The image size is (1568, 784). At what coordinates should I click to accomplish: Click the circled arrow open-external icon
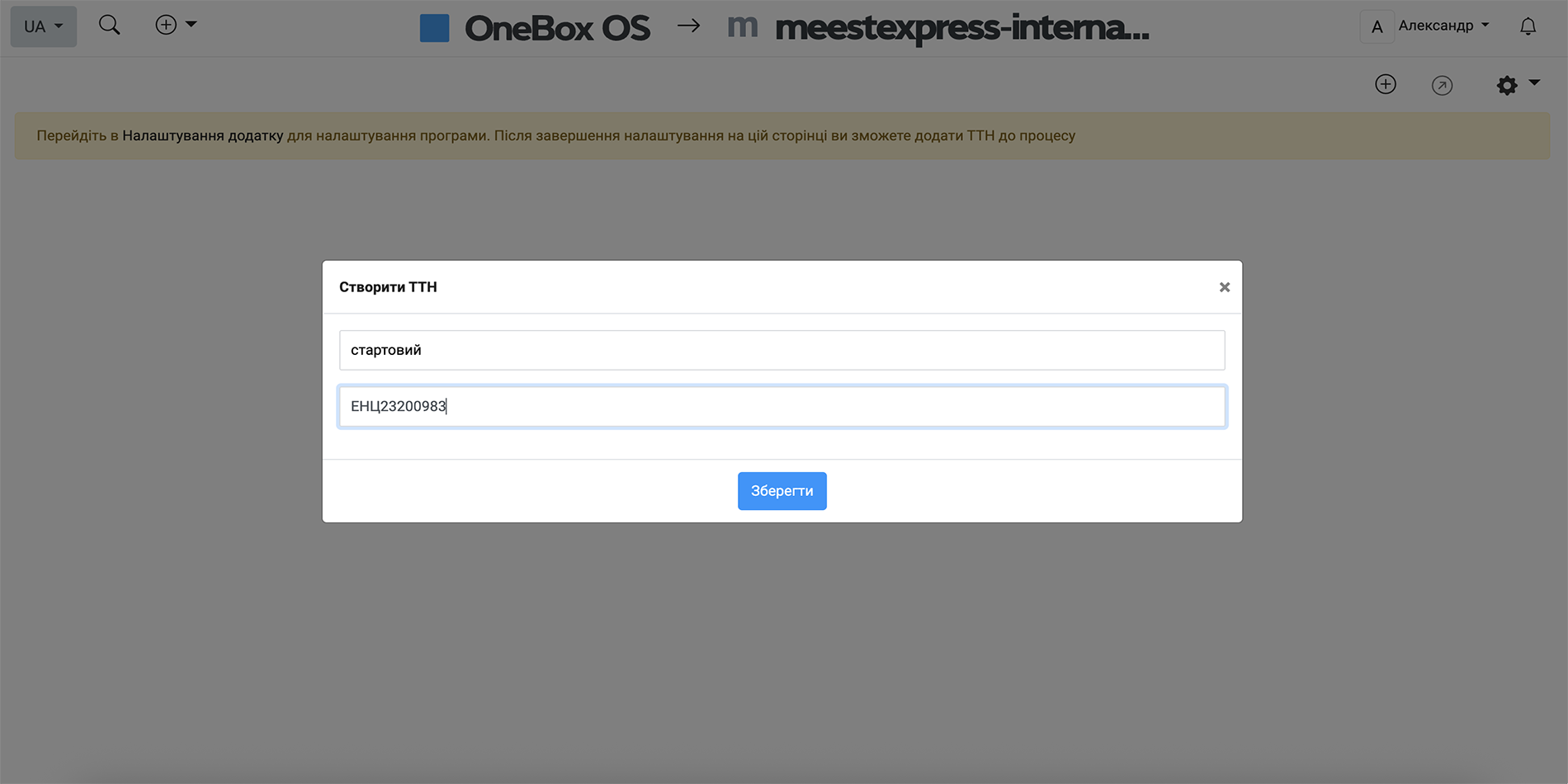[1442, 85]
